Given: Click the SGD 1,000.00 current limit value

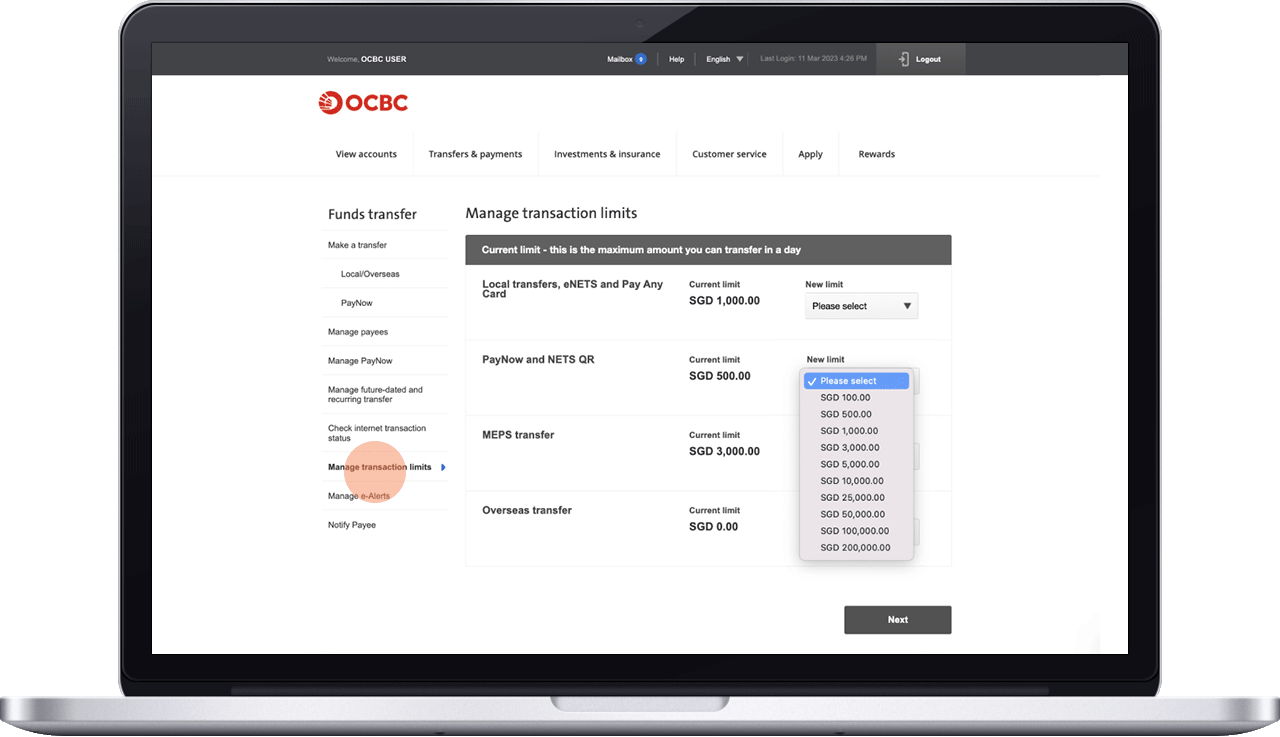Looking at the screenshot, I should point(724,300).
